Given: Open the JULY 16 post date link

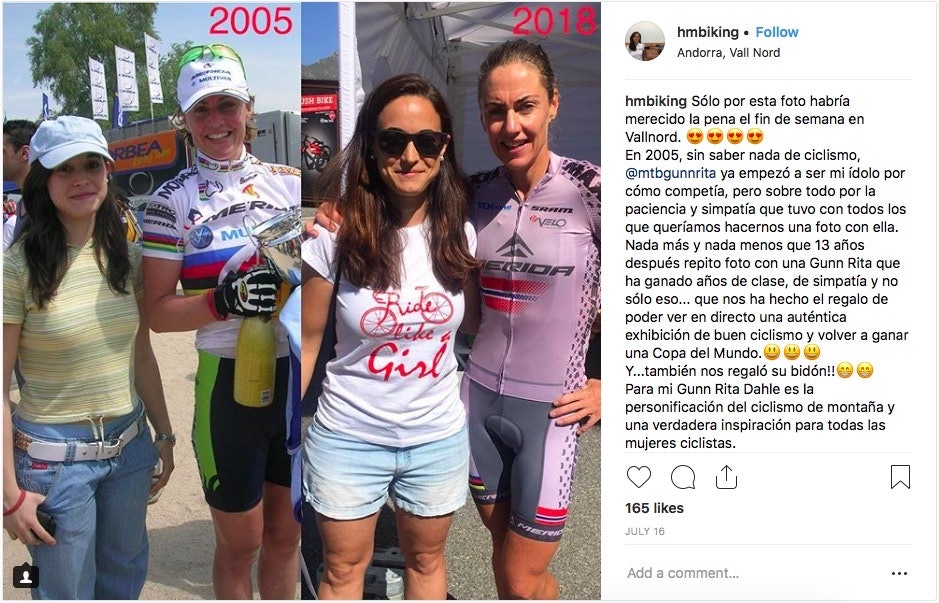Looking at the screenshot, I should pyautogui.click(x=644, y=531).
